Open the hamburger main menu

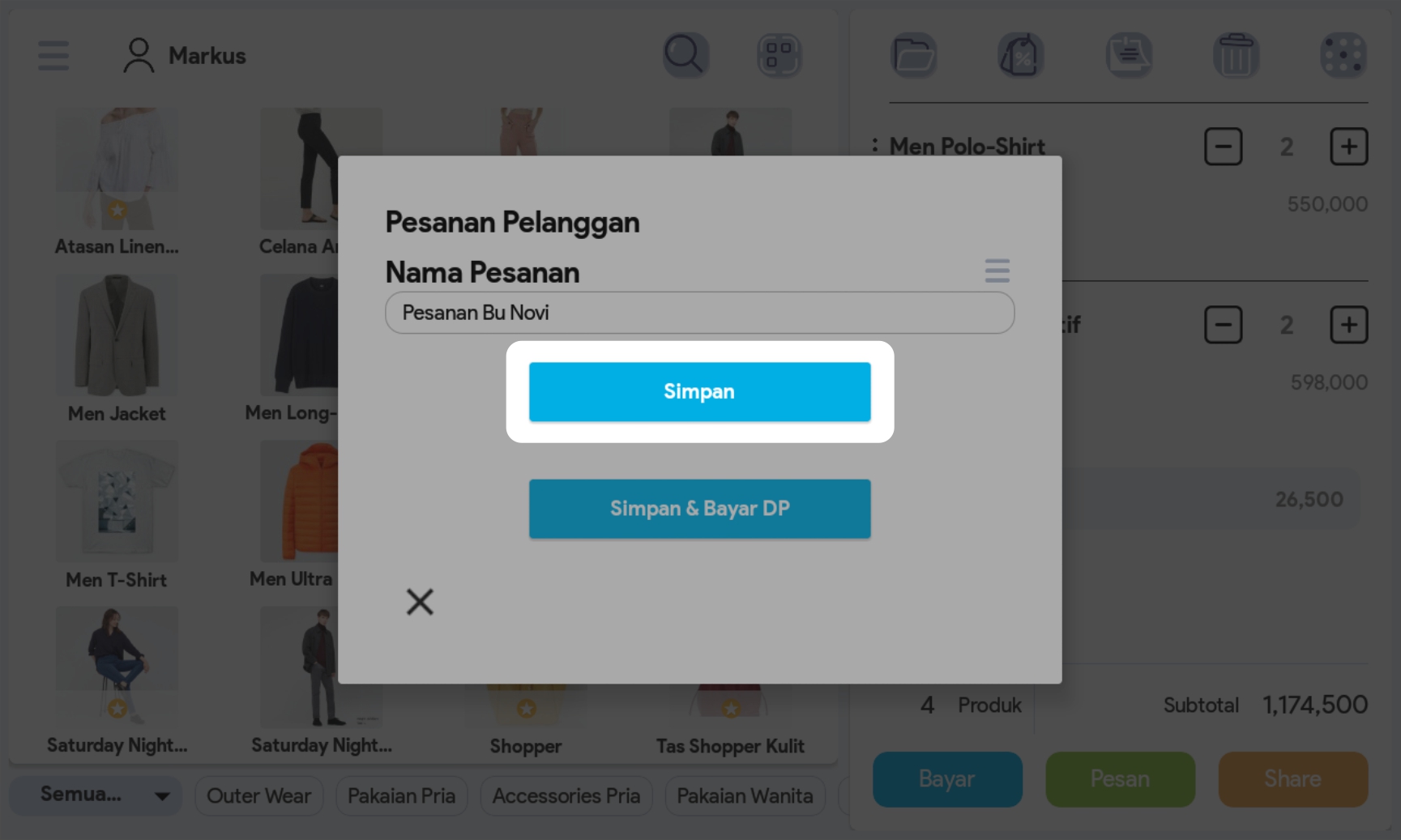coord(53,56)
